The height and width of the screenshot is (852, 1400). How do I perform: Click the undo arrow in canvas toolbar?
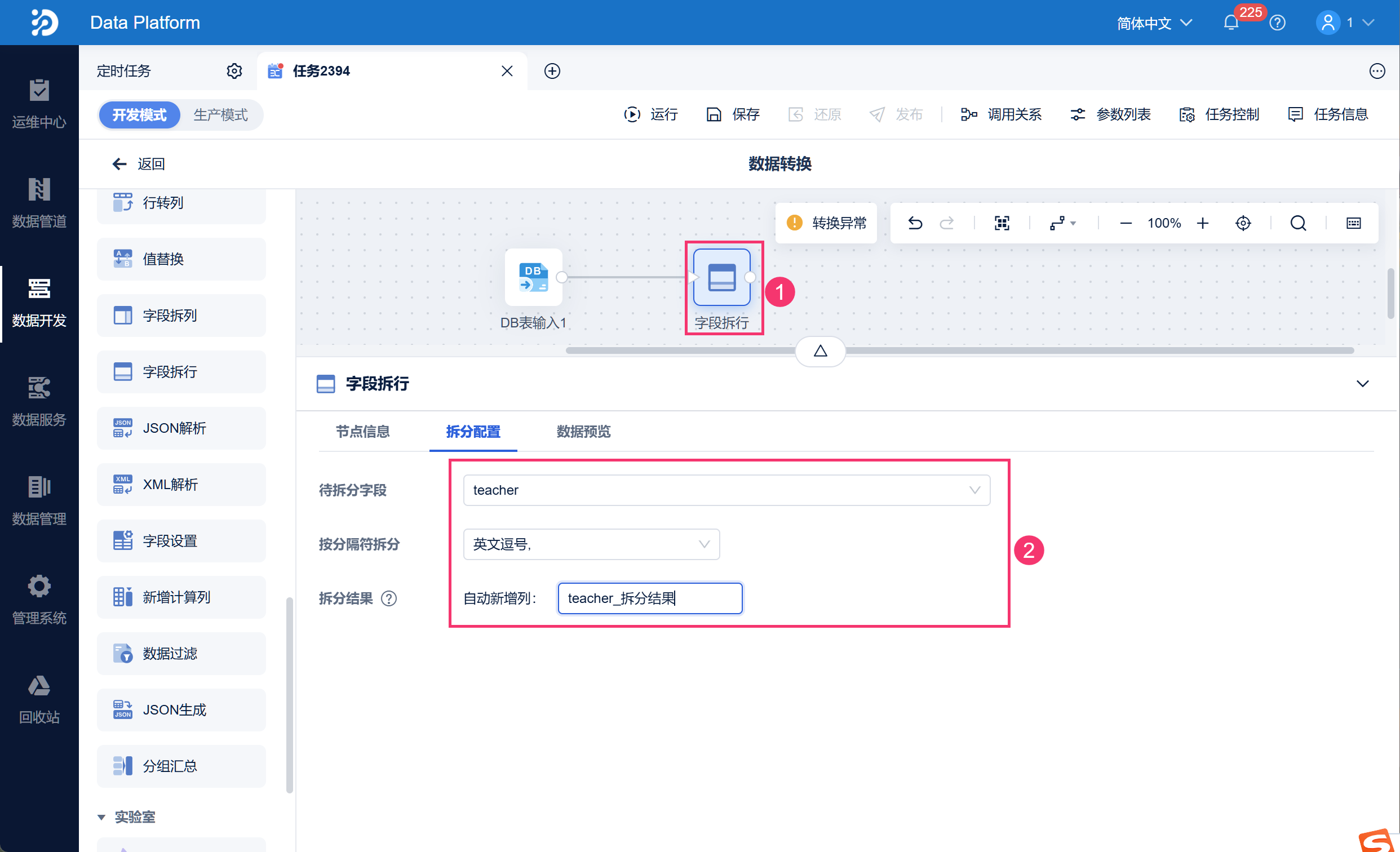coord(914,223)
